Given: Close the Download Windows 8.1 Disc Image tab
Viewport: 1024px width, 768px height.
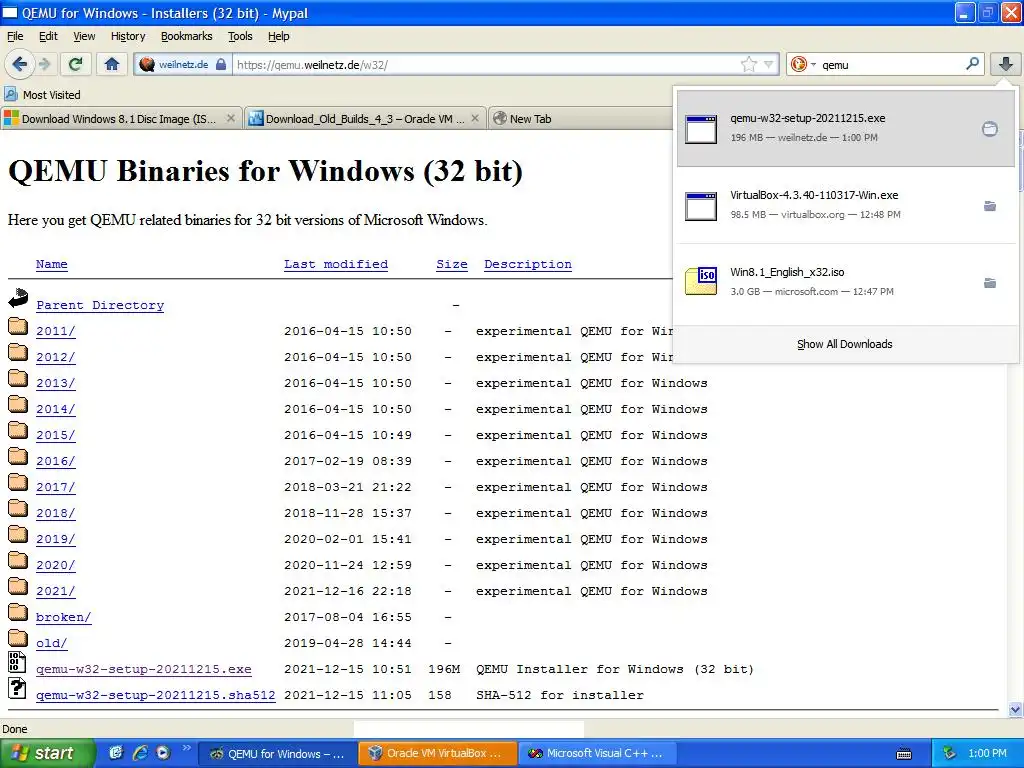Looking at the screenshot, I should (x=231, y=118).
